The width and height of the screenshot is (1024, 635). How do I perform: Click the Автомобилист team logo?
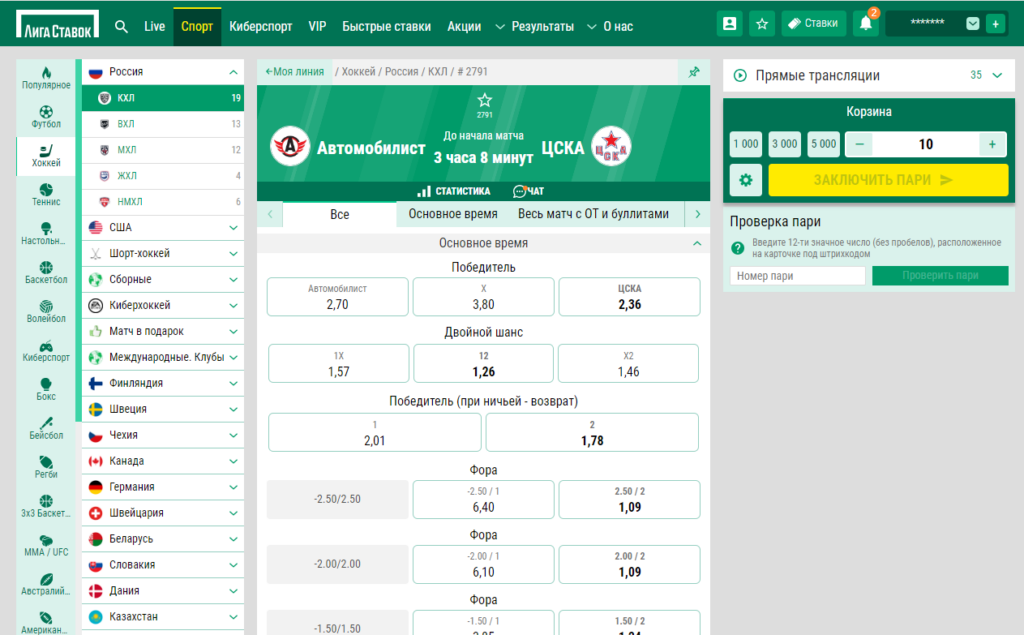[290, 146]
